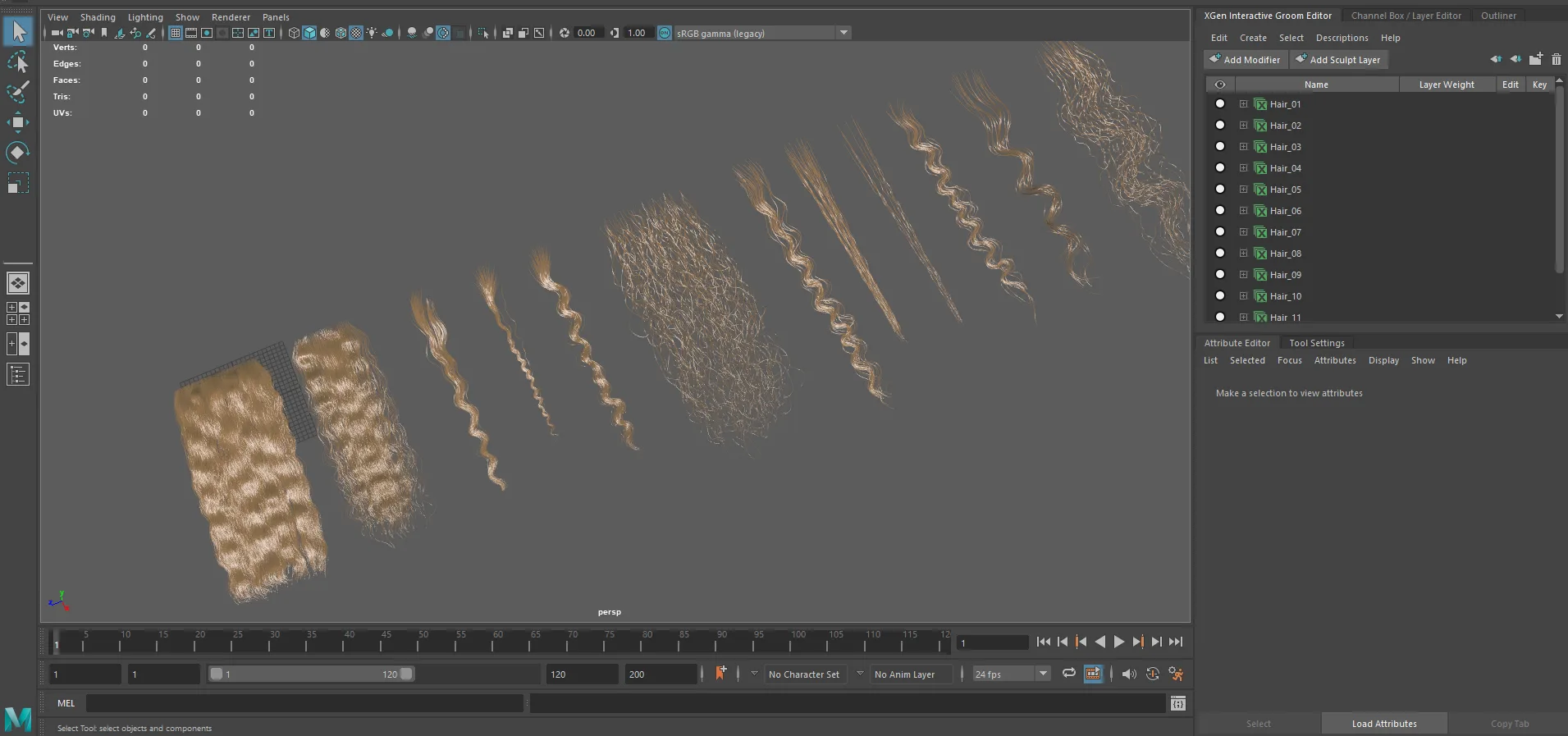1568x736 pixels.
Task: Click the Add Modifier button
Action: [1245, 60]
